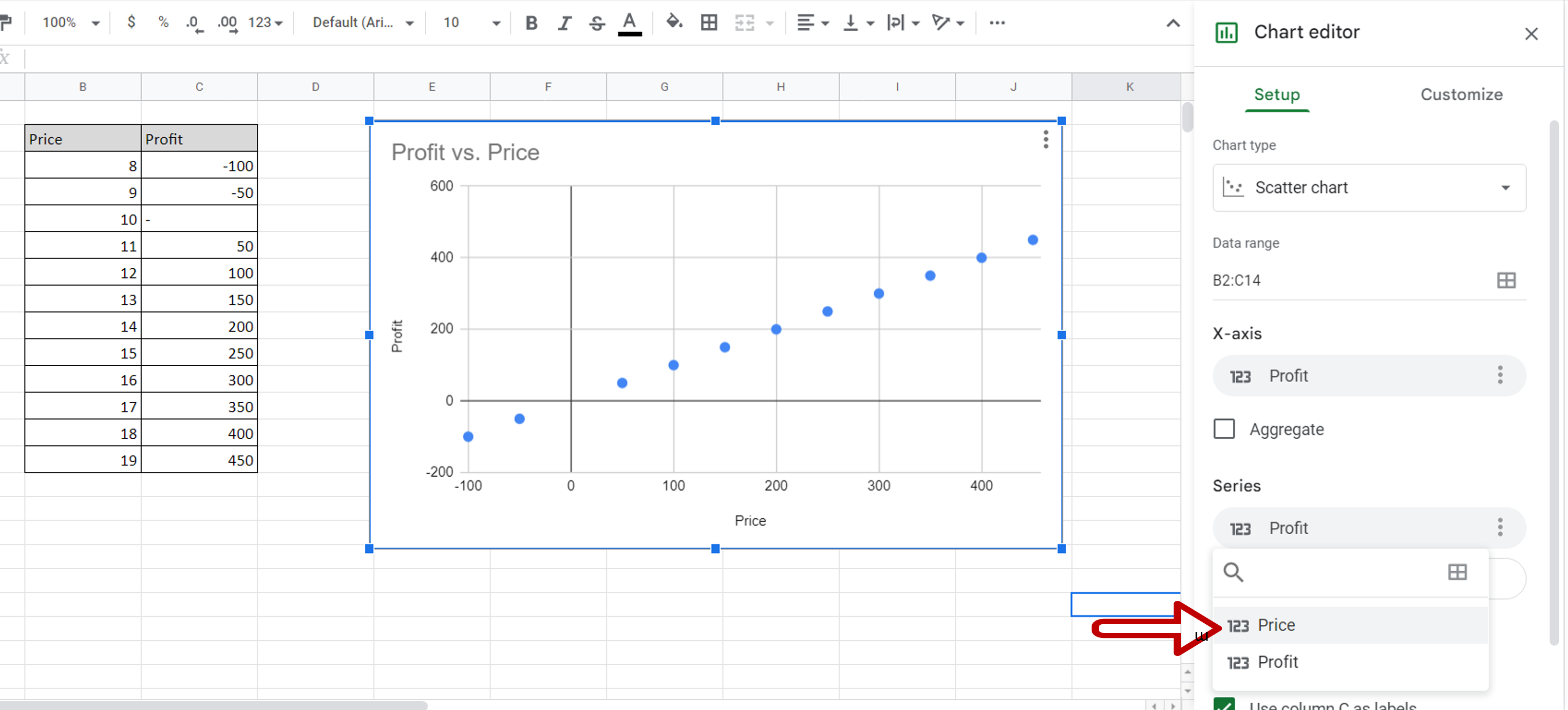1568x710 pixels.
Task: Click the vertical sheet scrollbar
Action: pyautogui.click(x=1187, y=117)
